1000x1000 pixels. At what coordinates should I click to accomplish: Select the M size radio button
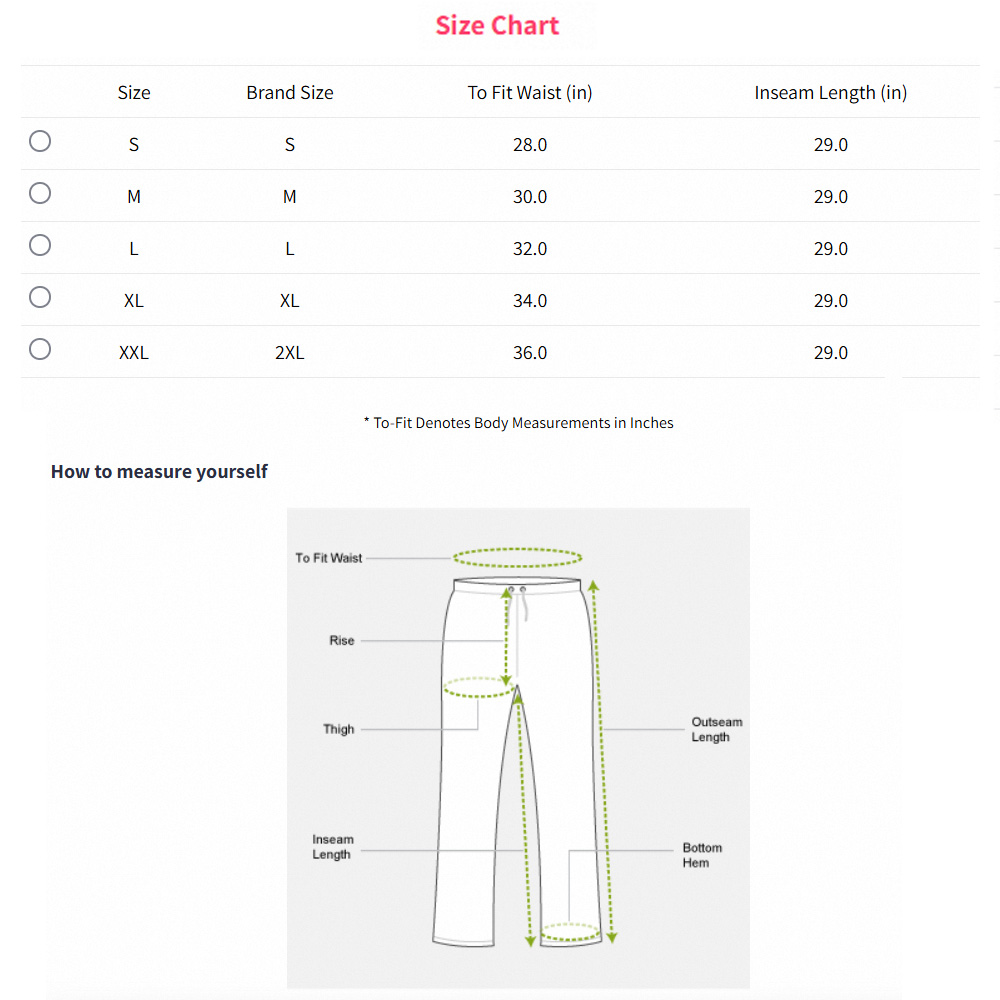40,193
